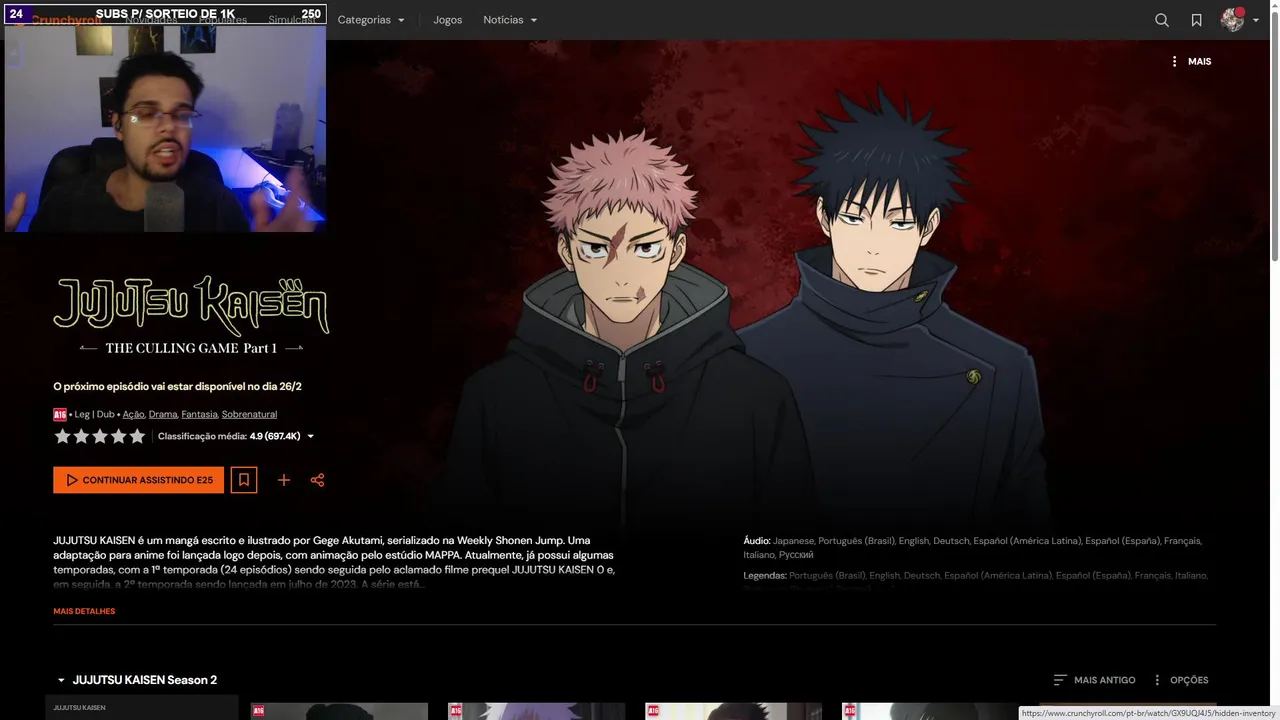Open the watchlist bookmark icon in header
The height and width of the screenshot is (720, 1280).
click(x=1196, y=20)
